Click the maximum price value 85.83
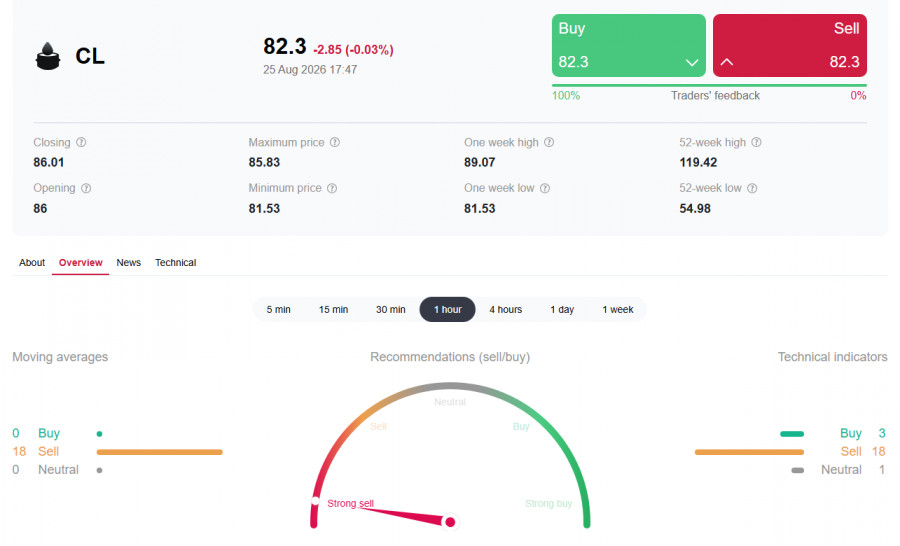 (264, 162)
